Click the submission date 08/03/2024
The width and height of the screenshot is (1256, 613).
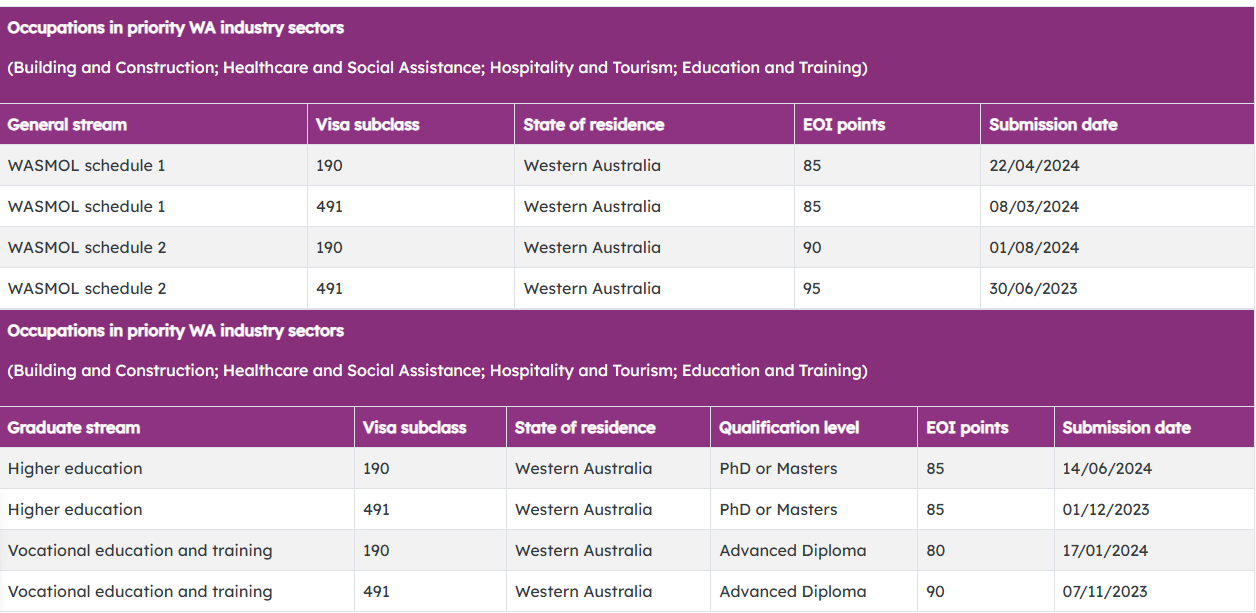coord(1034,207)
